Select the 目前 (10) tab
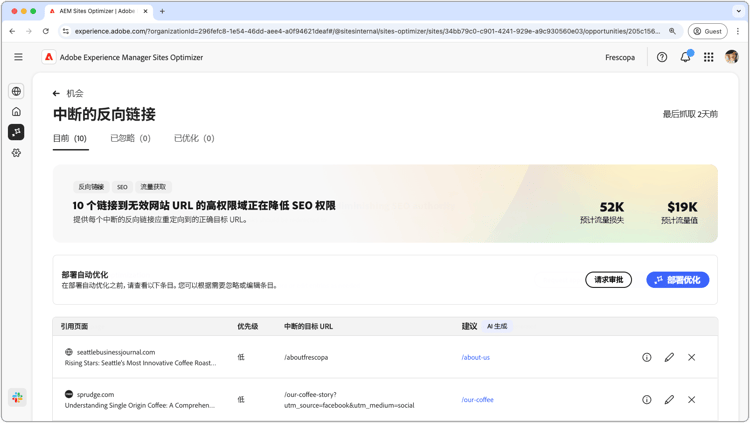 (x=70, y=138)
